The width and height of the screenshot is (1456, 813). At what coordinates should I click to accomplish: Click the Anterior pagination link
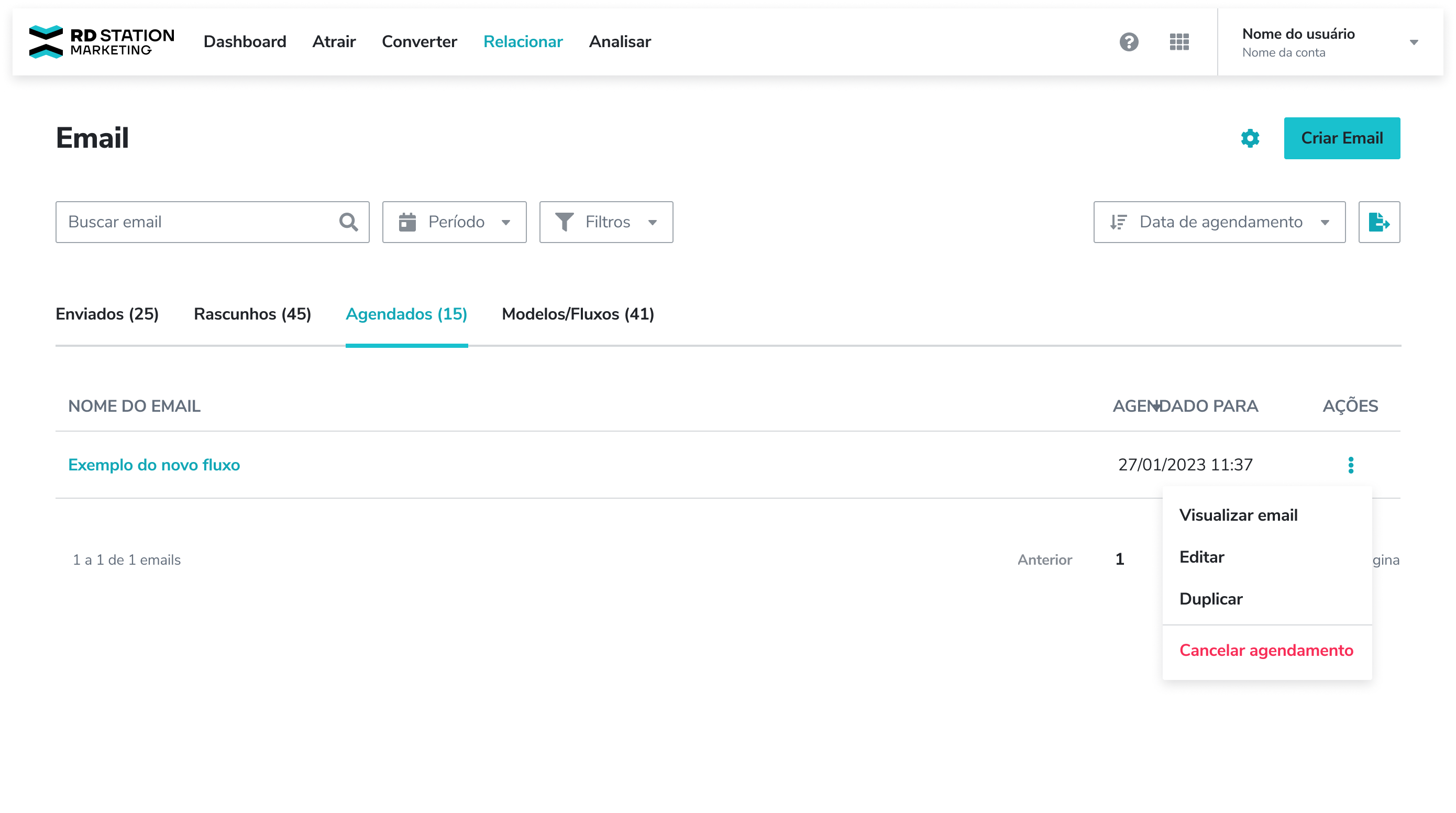click(x=1044, y=559)
